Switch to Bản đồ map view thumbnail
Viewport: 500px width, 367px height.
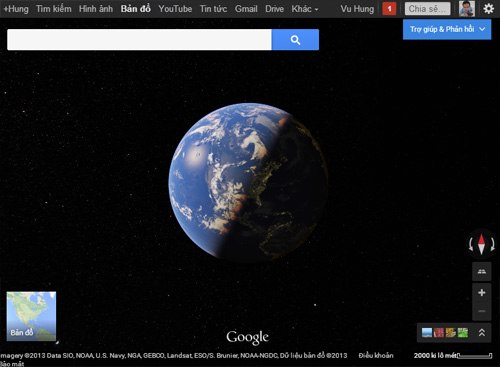31,316
